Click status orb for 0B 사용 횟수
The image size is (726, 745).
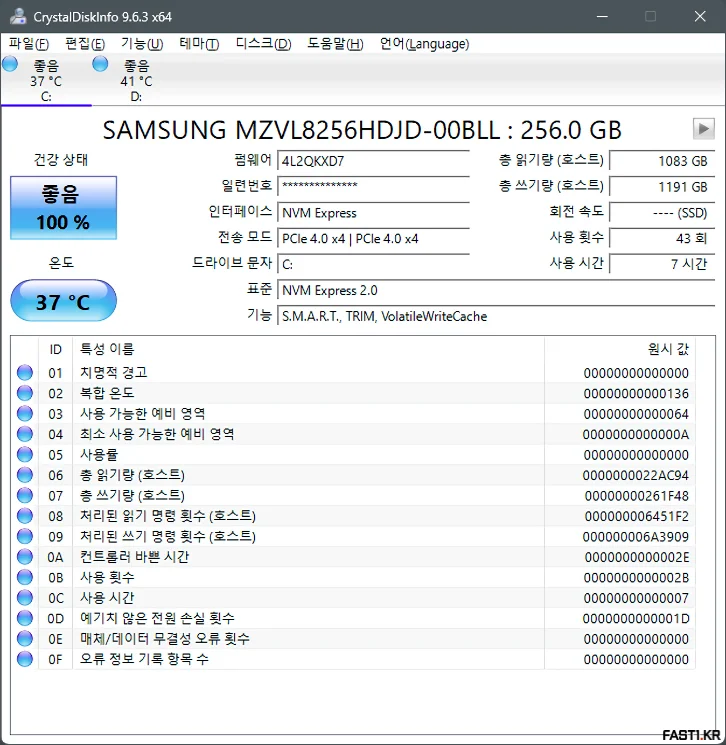pyautogui.click(x=25, y=577)
